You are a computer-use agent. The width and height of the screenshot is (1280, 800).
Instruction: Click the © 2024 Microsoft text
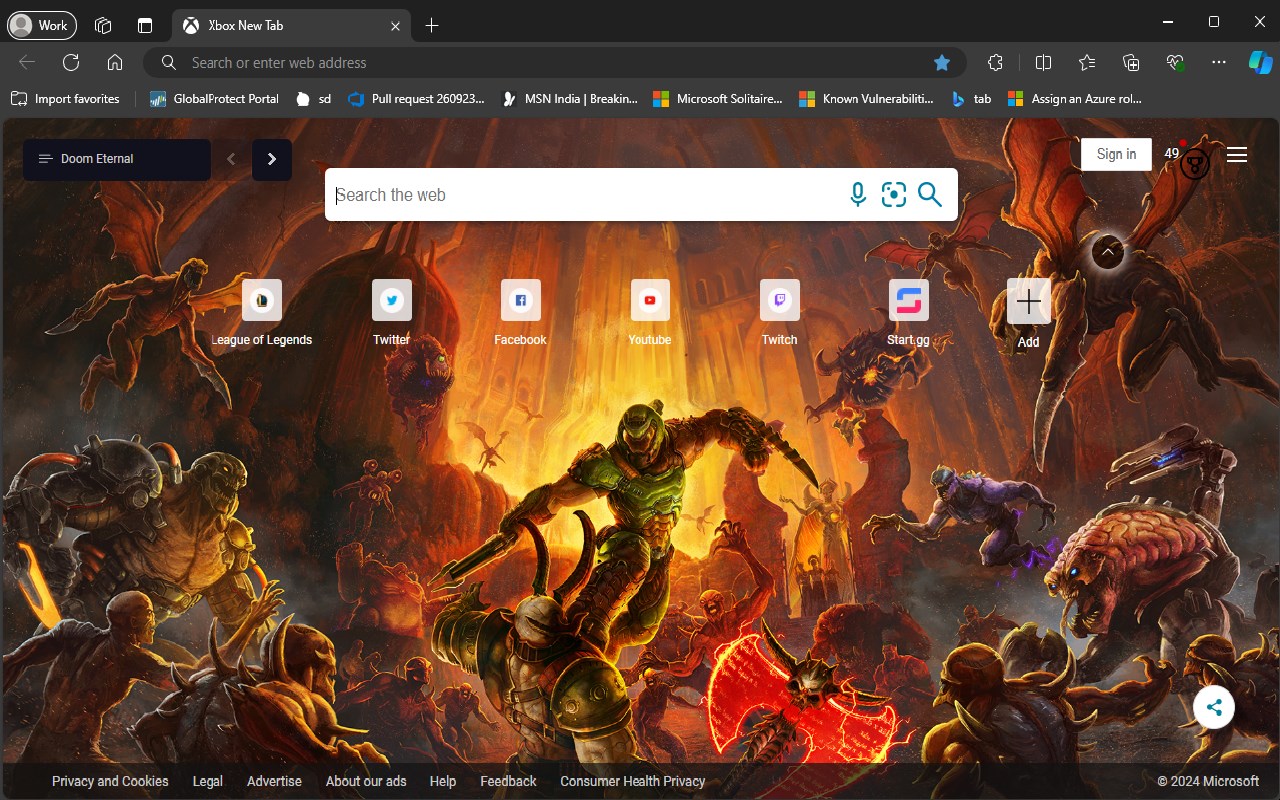pyautogui.click(x=1208, y=781)
